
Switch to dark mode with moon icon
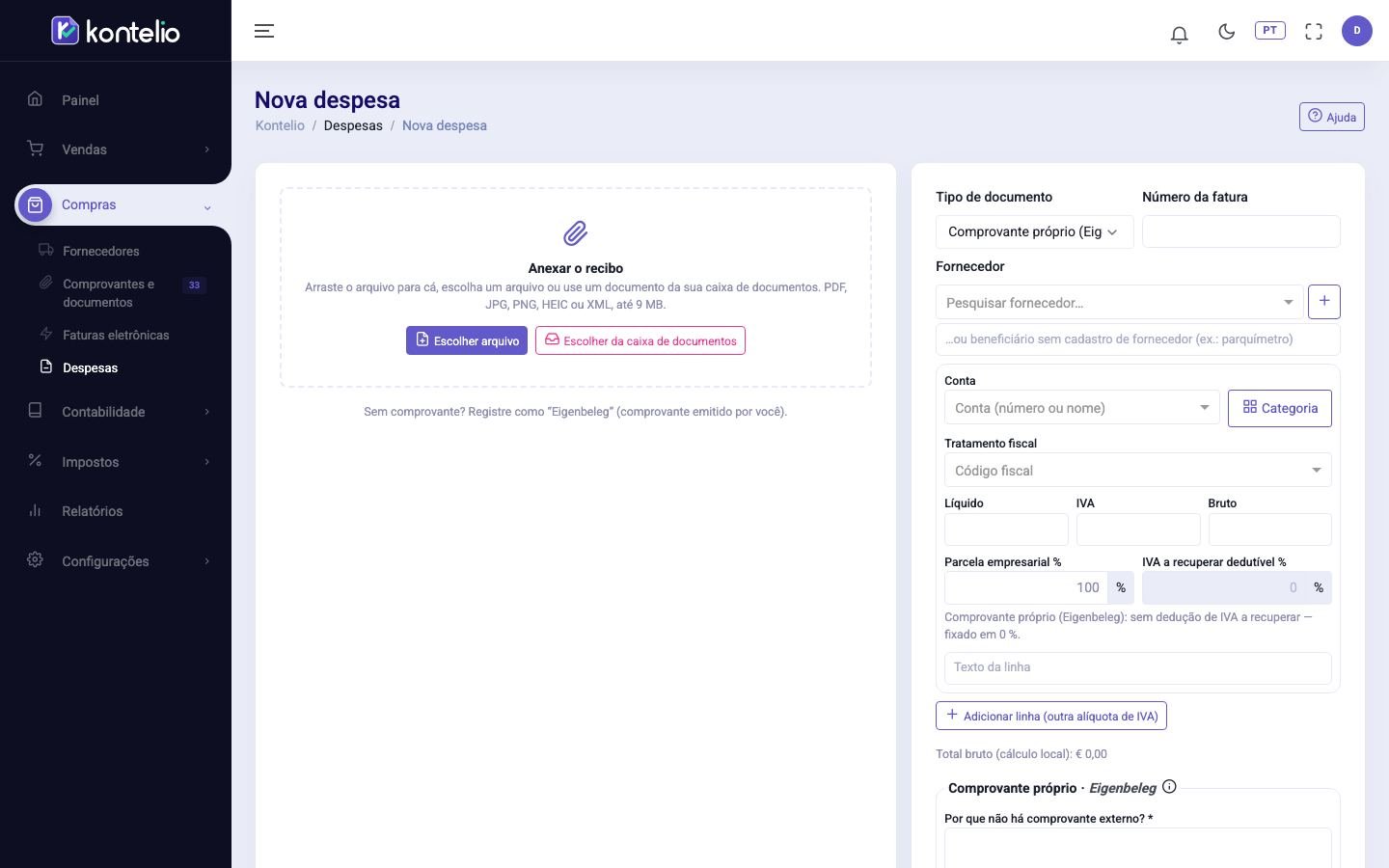[1227, 32]
